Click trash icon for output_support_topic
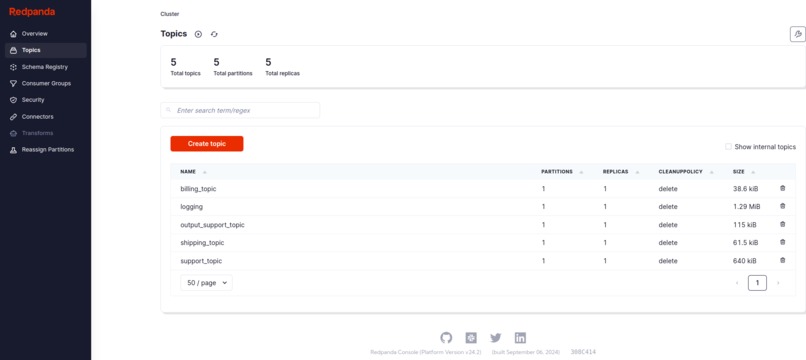The width and height of the screenshot is (806, 360). click(x=782, y=224)
